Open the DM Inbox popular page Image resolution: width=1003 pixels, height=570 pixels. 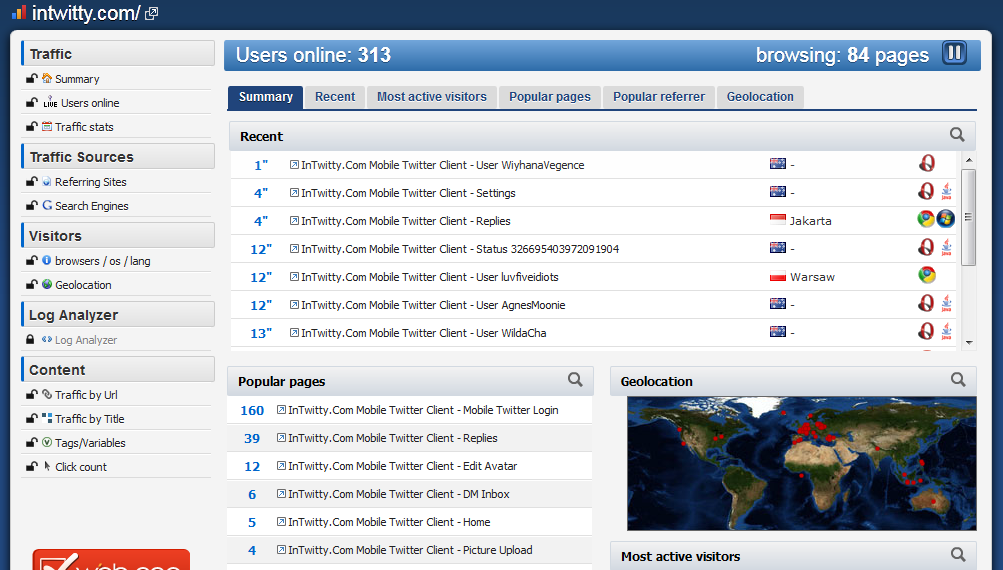(x=399, y=494)
